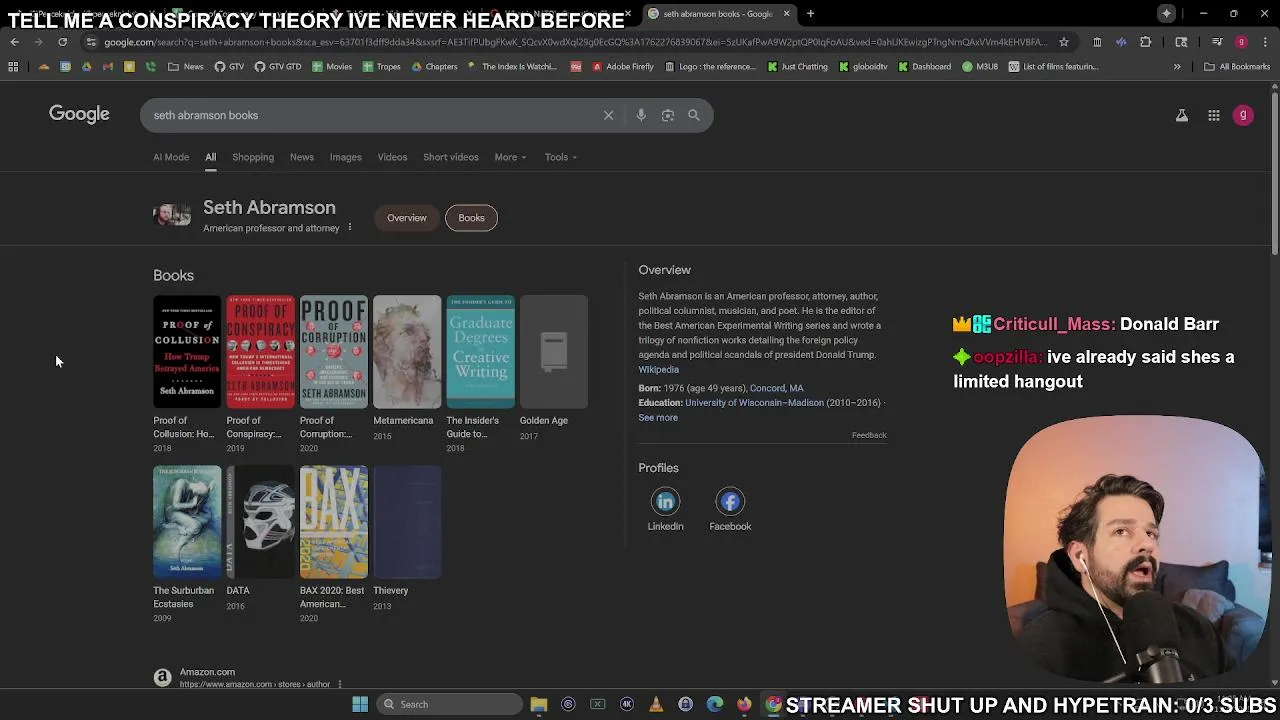
Task: Expand See more in Overview panel
Action: [658, 418]
